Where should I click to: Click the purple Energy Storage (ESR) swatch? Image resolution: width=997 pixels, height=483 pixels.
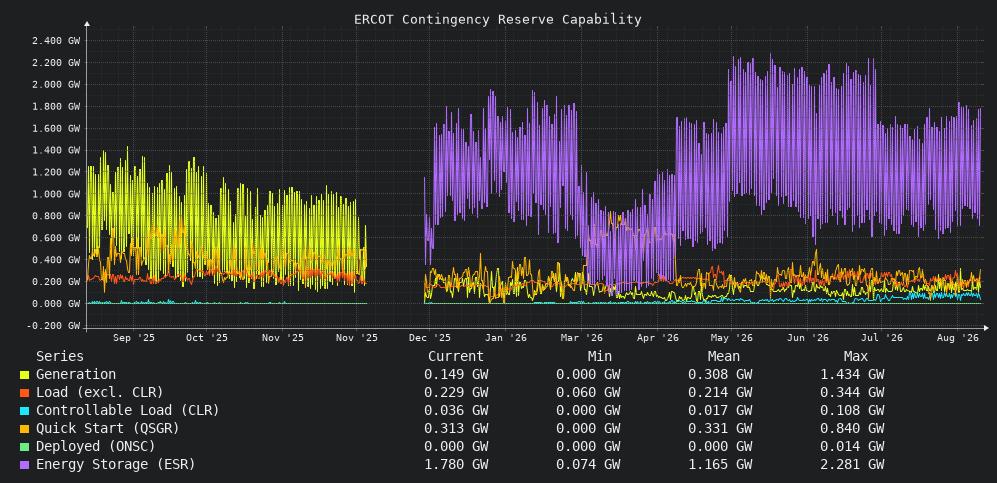click(25, 465)
